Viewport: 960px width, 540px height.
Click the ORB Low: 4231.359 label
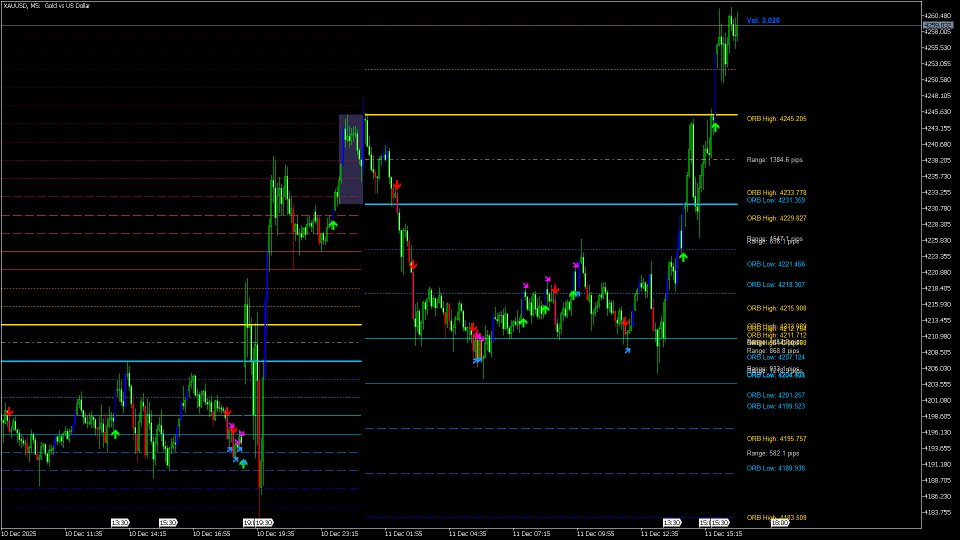pos(776,200)
